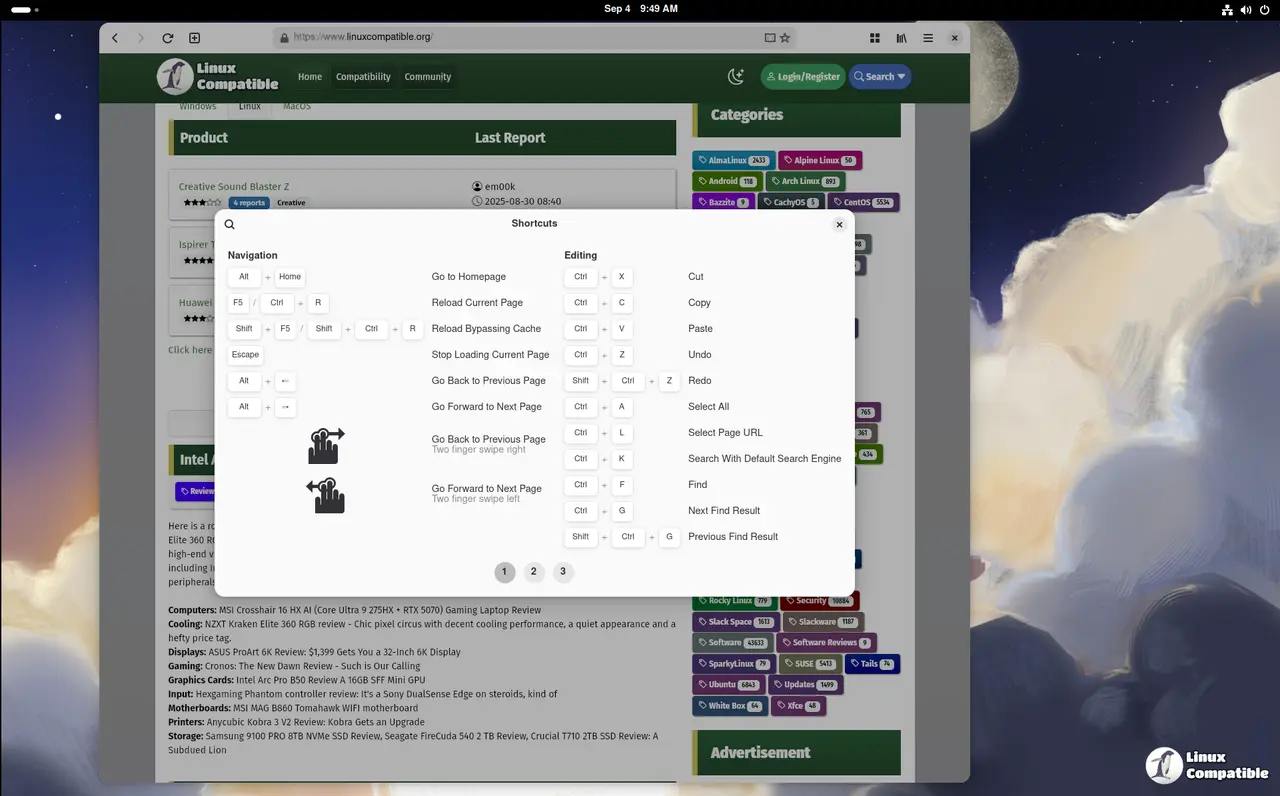
Task: Go to shortcuts page 3
Action: click(563, 572)
